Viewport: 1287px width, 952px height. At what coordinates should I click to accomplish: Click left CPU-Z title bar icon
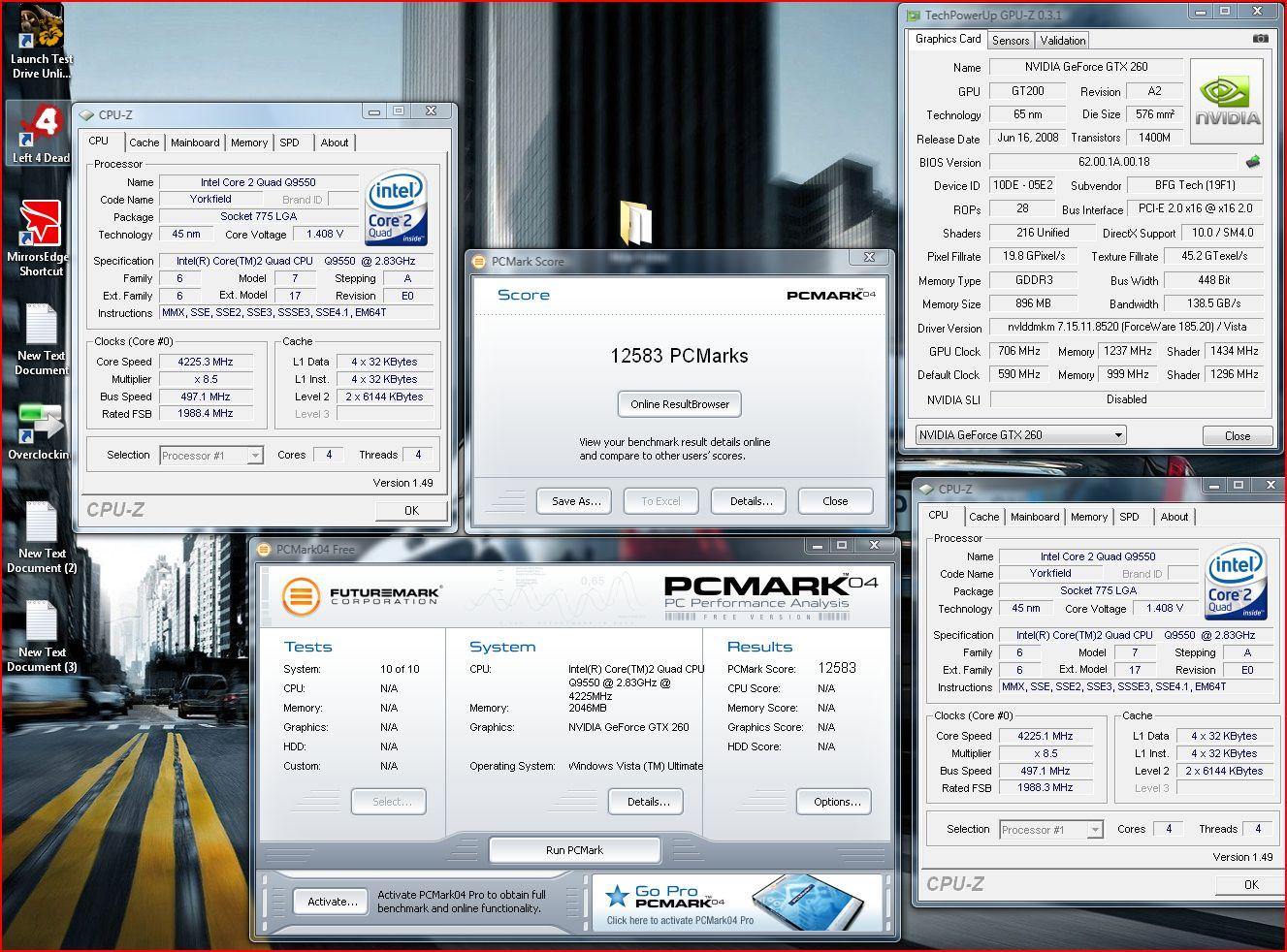pyautogui.click(x=86, y=114)
